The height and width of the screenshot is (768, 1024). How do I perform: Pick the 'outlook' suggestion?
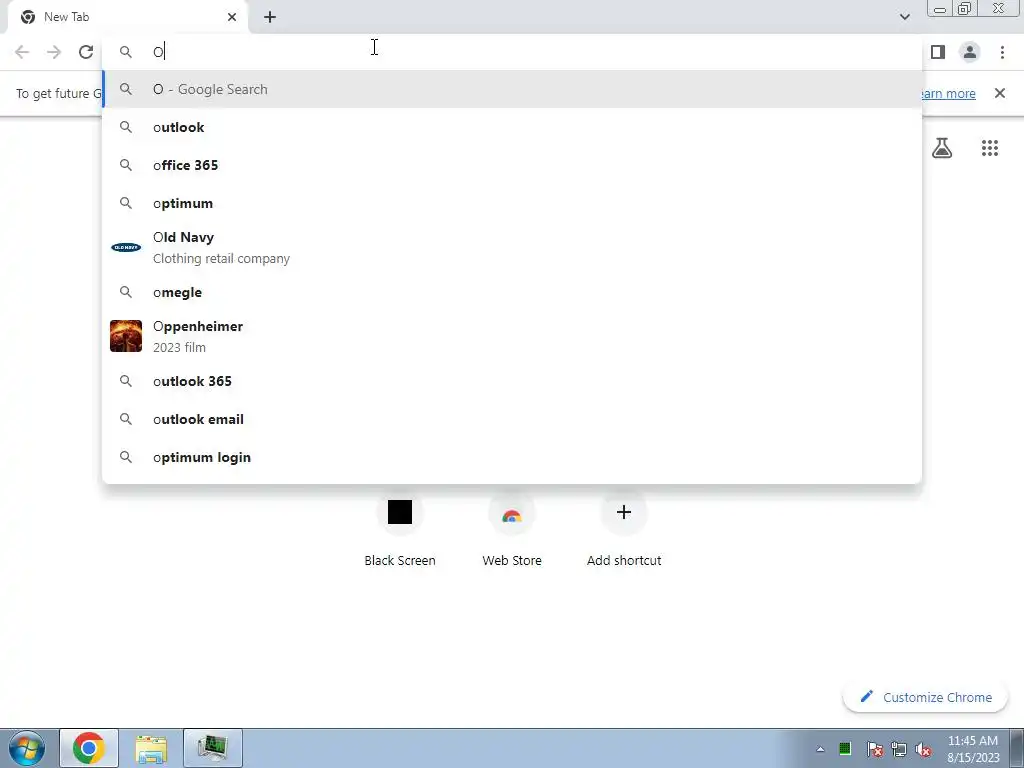click(512, 127)
